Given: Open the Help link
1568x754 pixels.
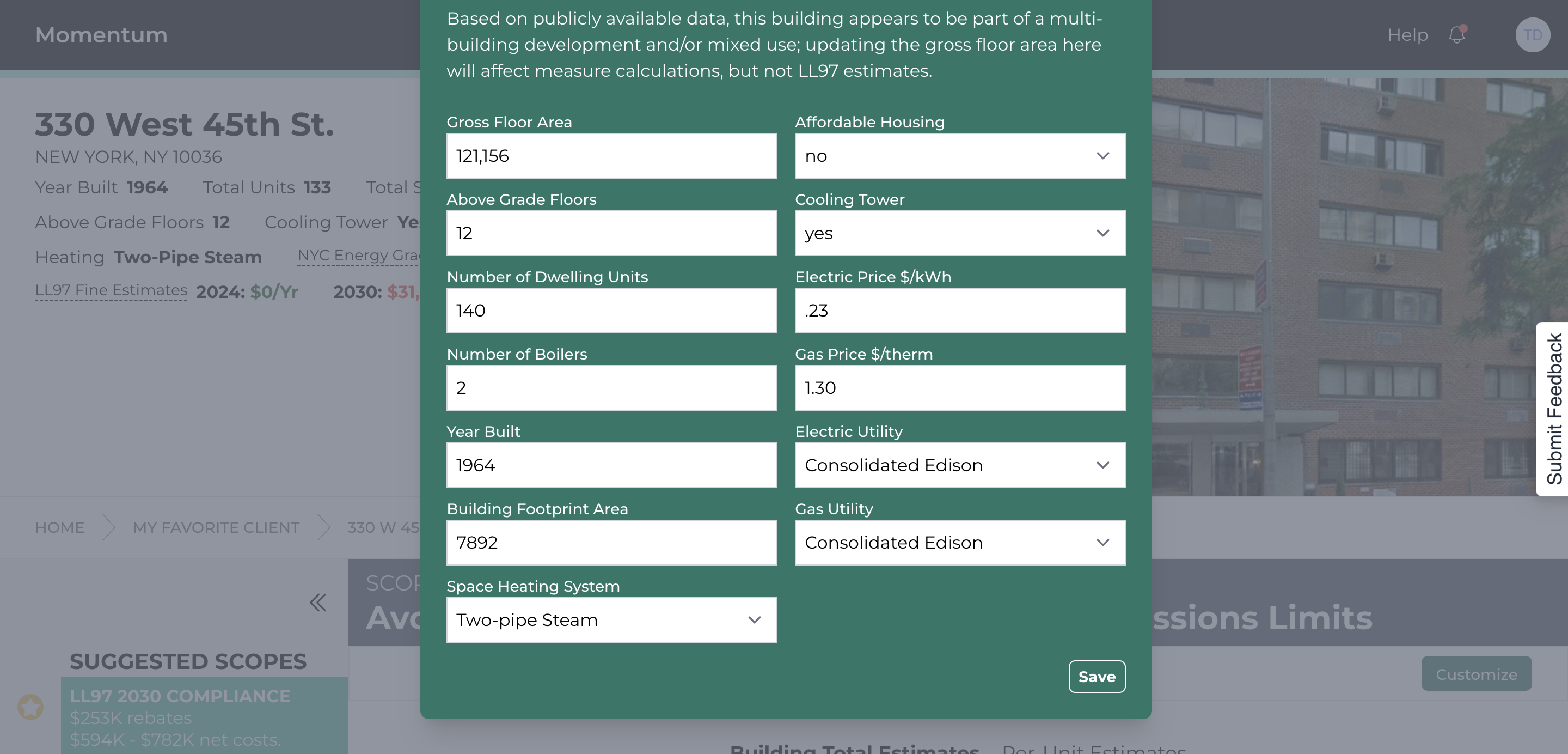Looking at the screenshot, I should [x=1407, y=35].
